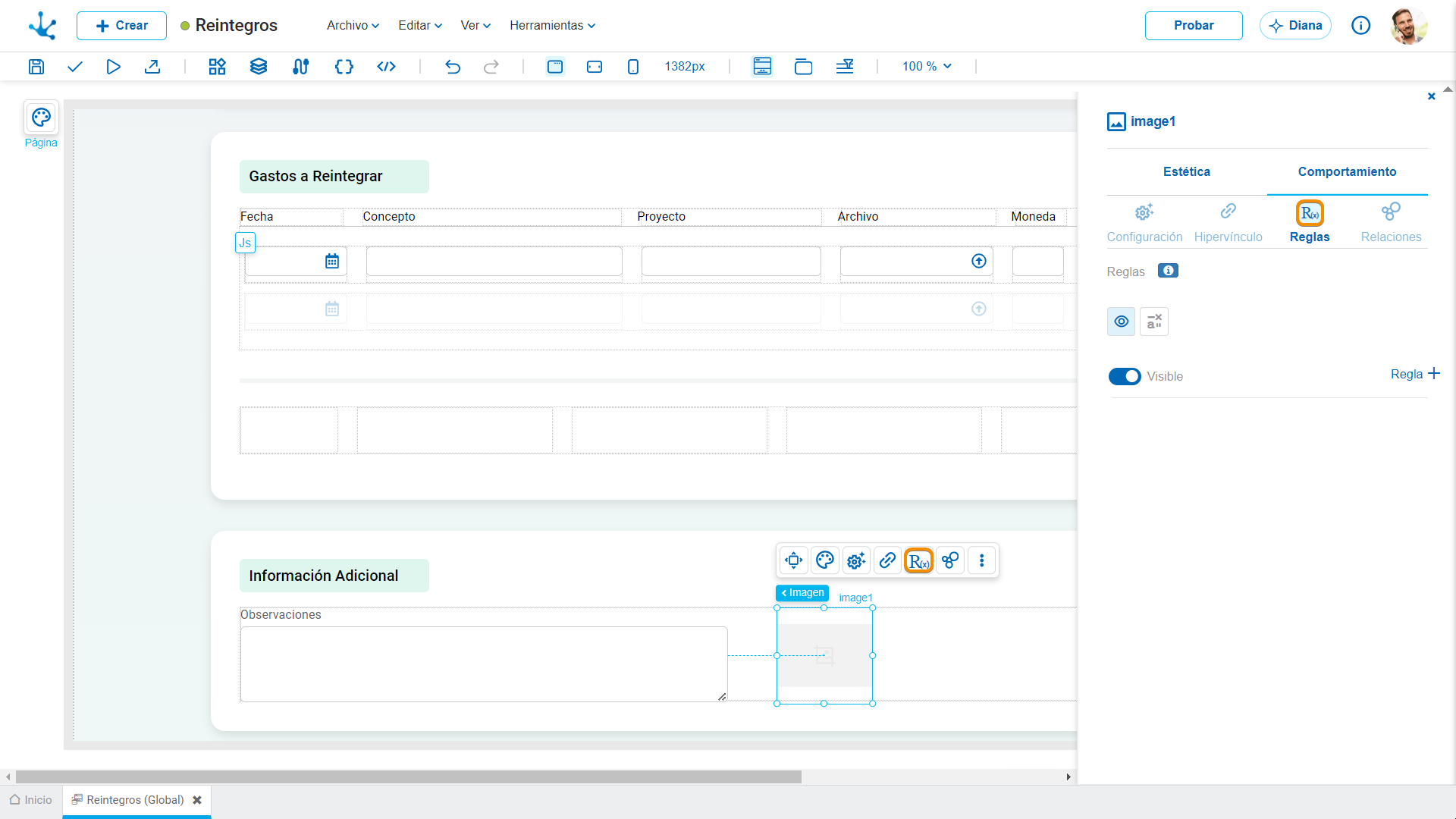Click the move handle in image toolbar
The image size is (1456, 819).
(x=793, y=560)
